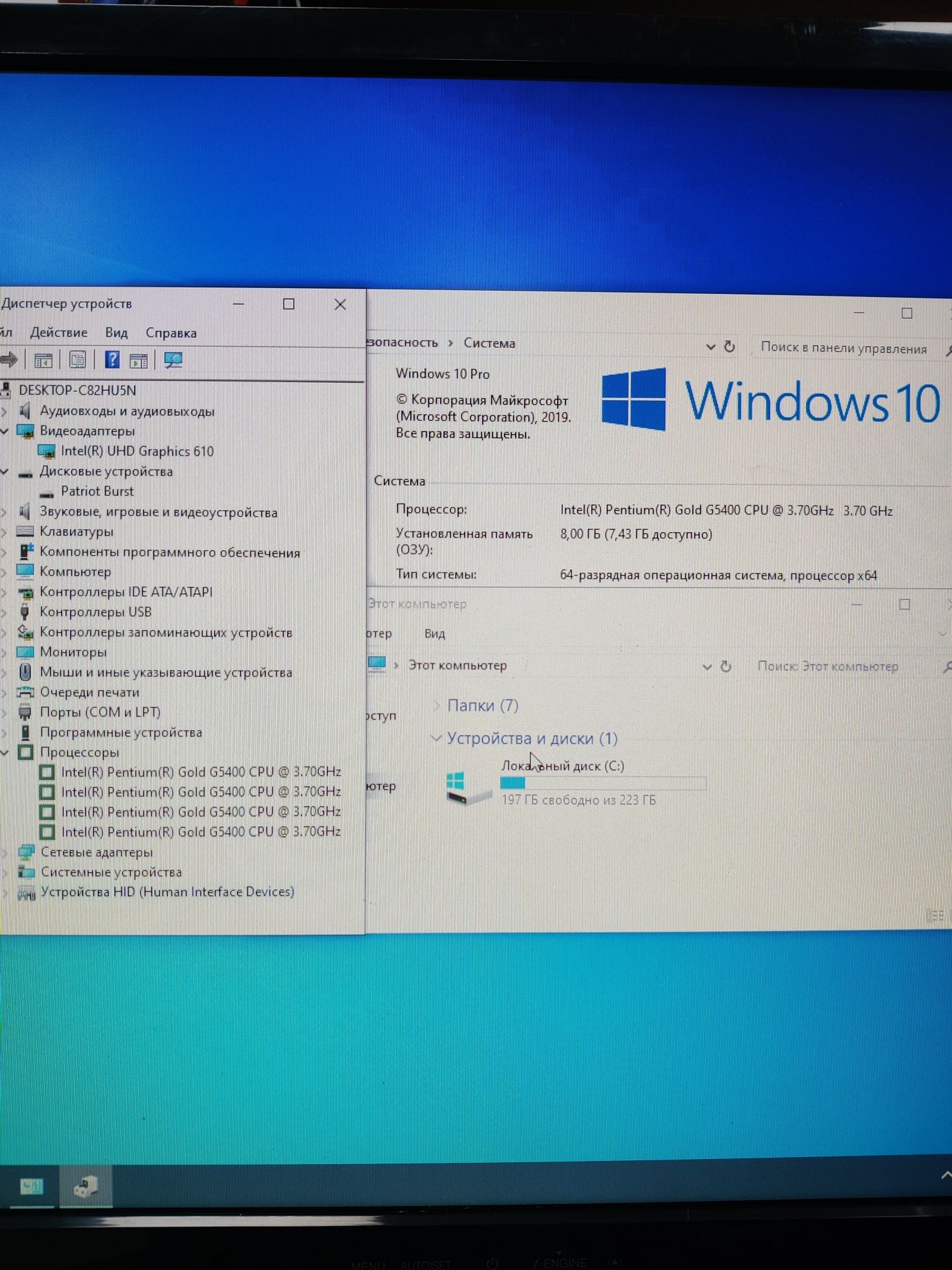
Task: Show hidden tray icons arrow on taskbar
Action: tap(945, 1176)
